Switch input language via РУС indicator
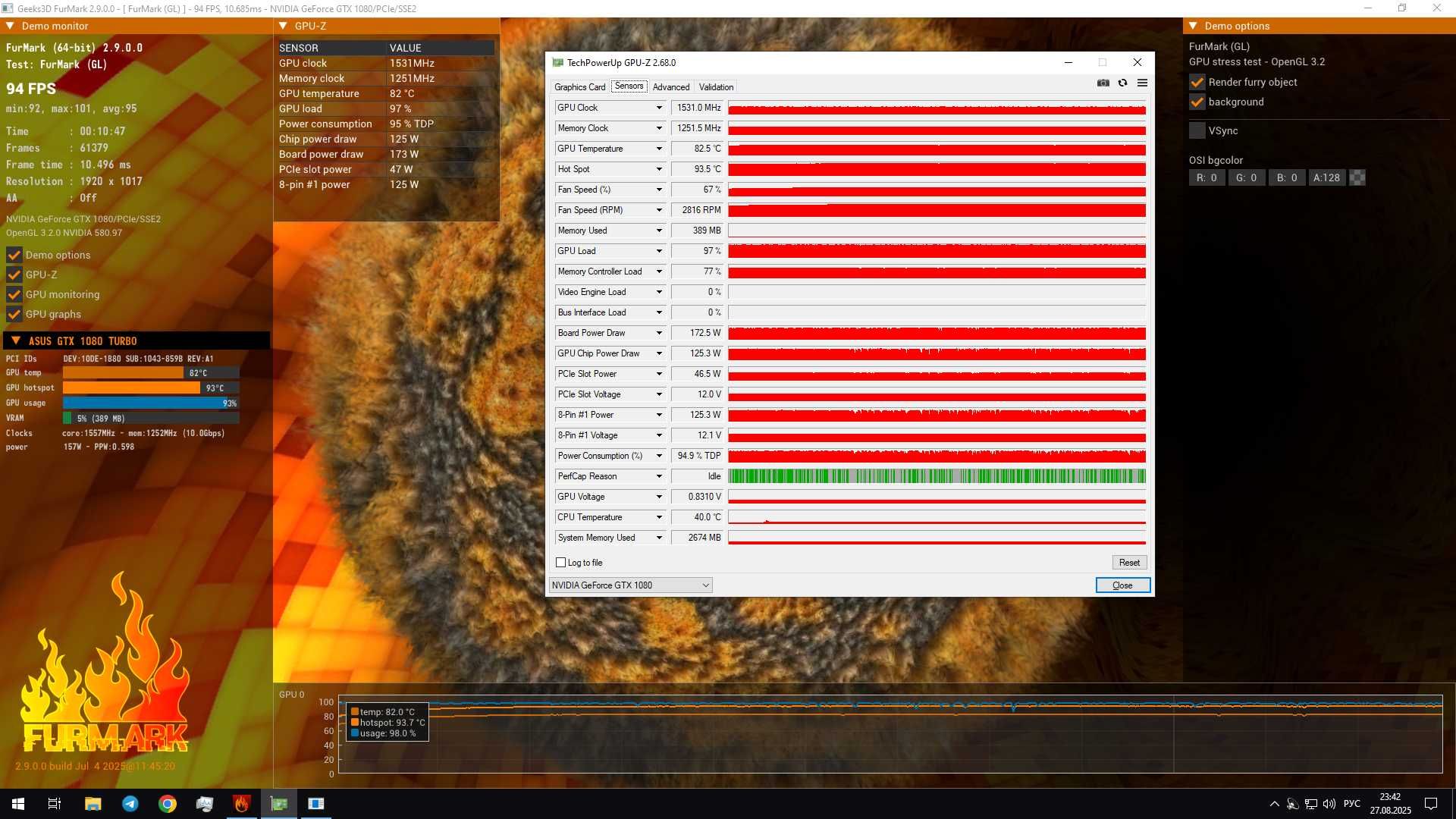 [1352, 804]
